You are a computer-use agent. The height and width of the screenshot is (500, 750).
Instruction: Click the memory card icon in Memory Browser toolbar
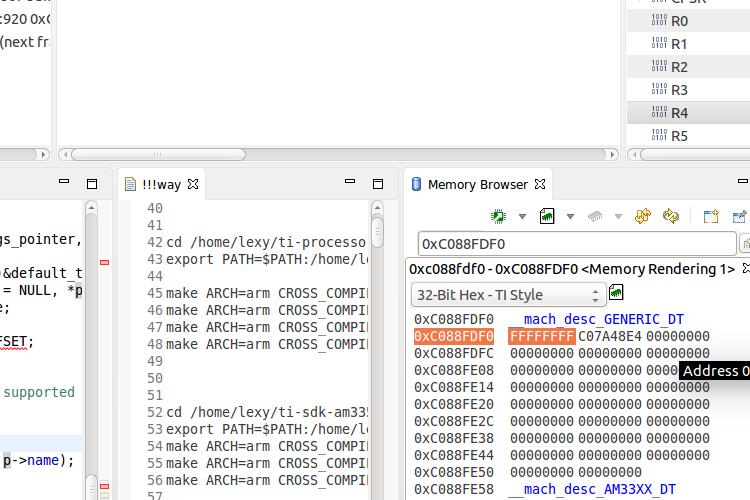[547, 216]
